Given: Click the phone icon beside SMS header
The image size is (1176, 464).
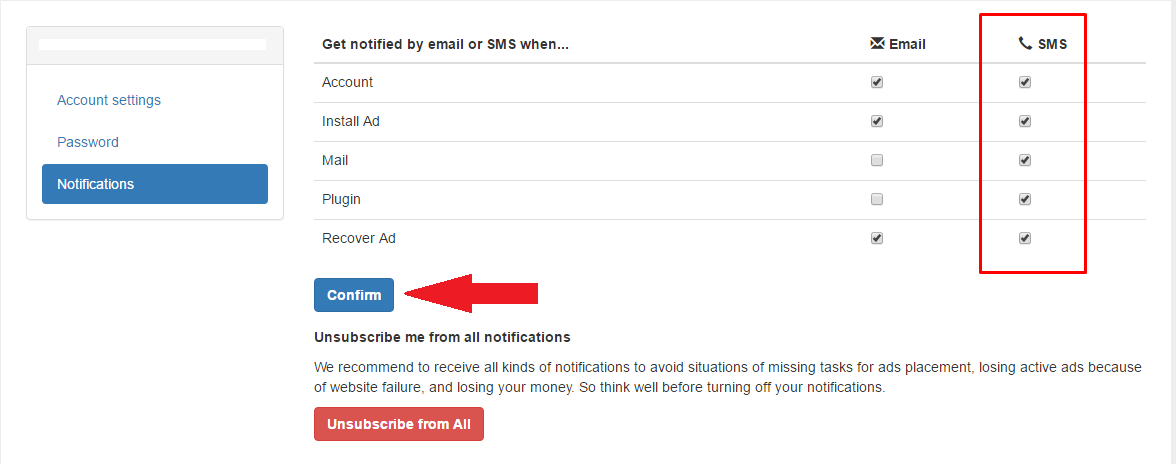Looking at the screenshot, I should coord(1024,43).
